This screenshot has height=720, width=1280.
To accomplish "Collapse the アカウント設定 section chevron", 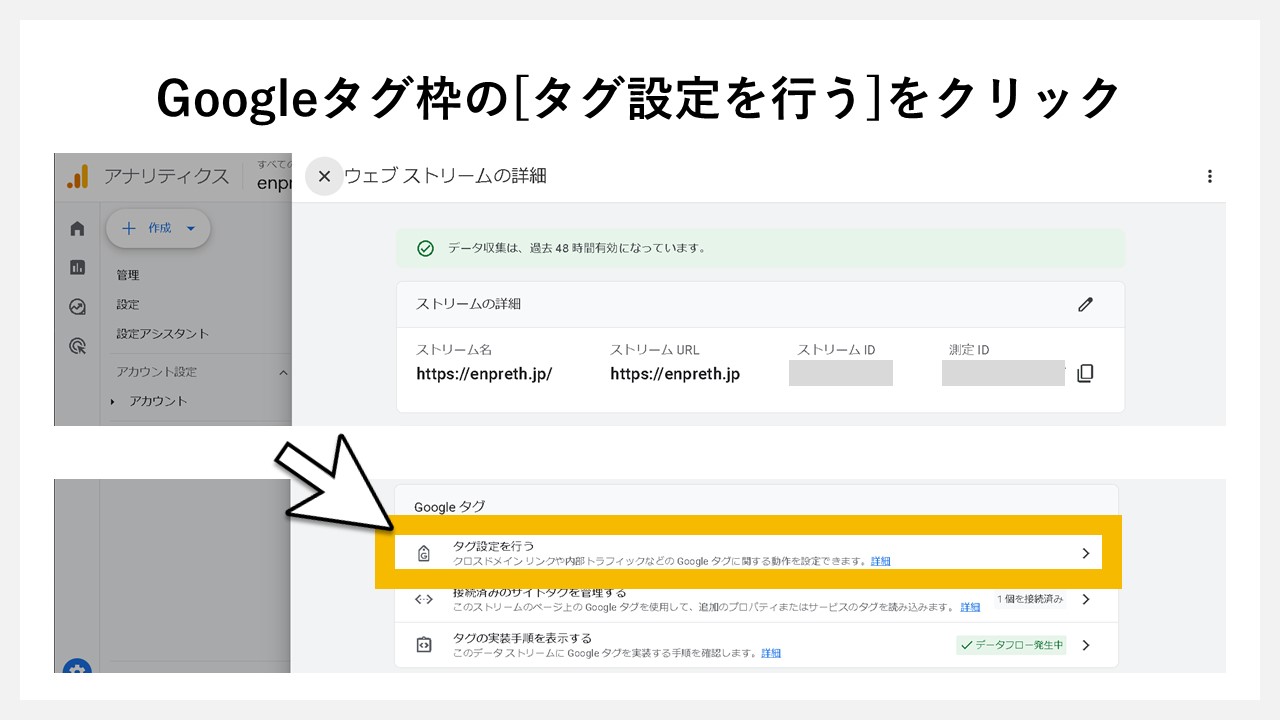I will click(x=281, y=372).
